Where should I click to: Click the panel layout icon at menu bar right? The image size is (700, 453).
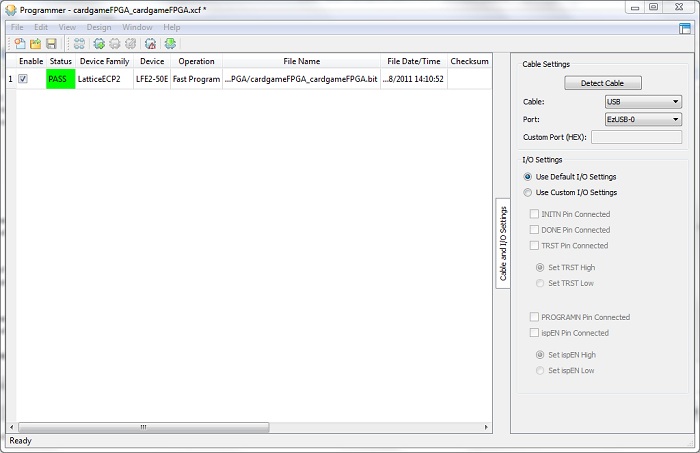point(686,27)
